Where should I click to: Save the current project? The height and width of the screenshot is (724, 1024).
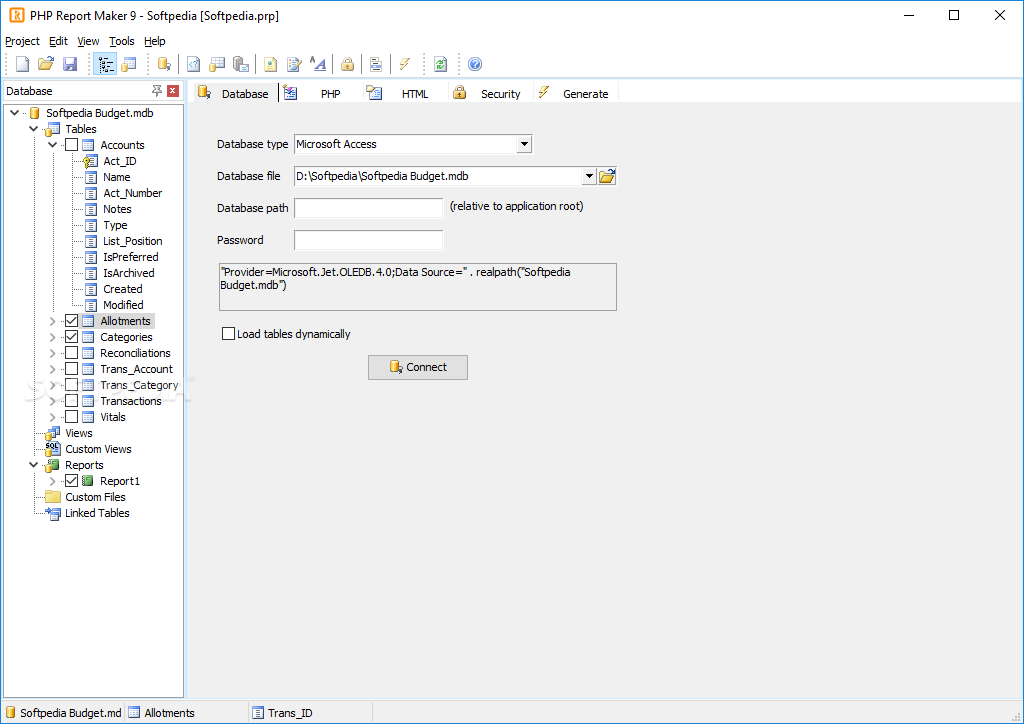point(70,63)
